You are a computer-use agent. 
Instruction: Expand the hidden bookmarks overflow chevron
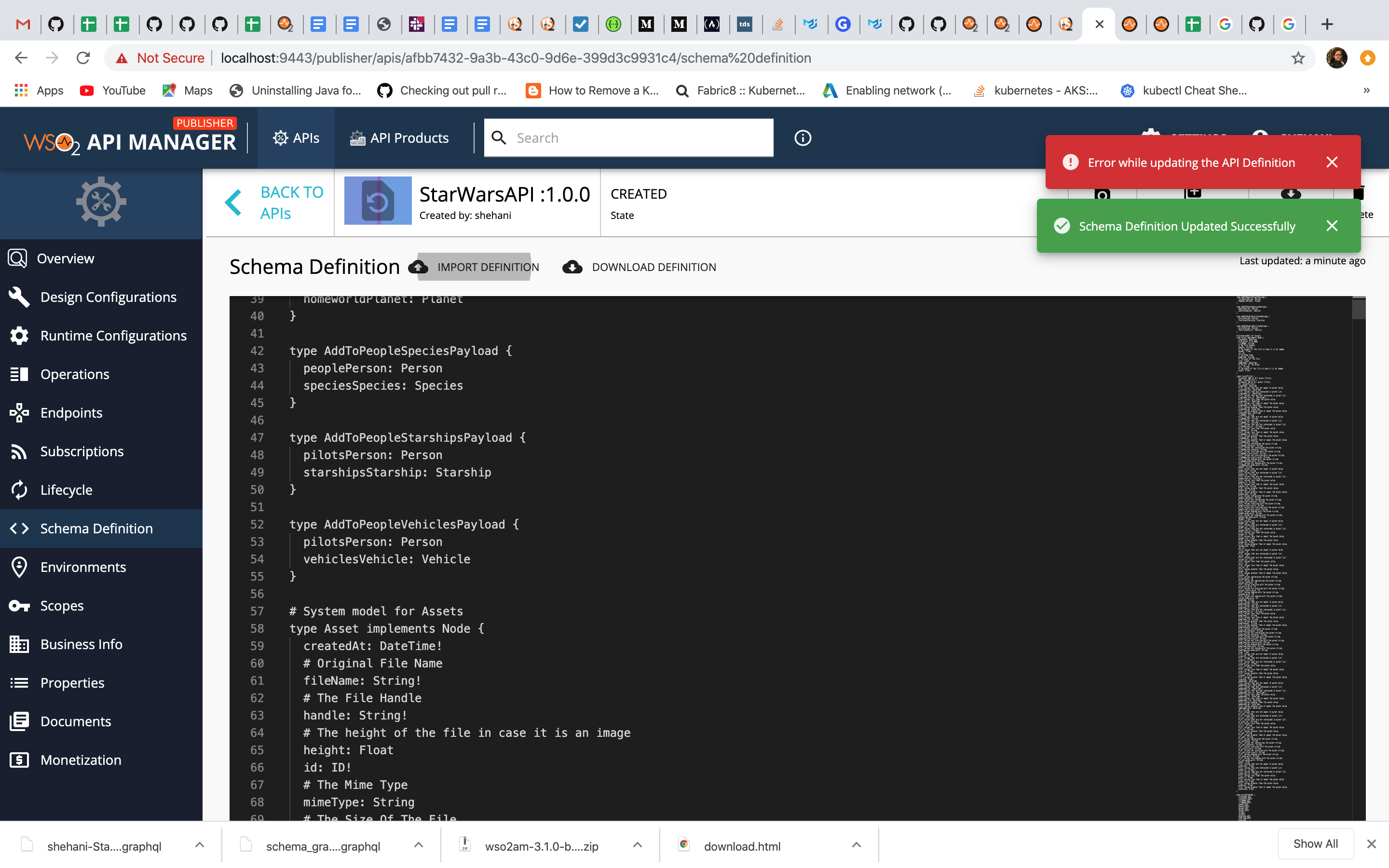click(x=1367, y=90)
